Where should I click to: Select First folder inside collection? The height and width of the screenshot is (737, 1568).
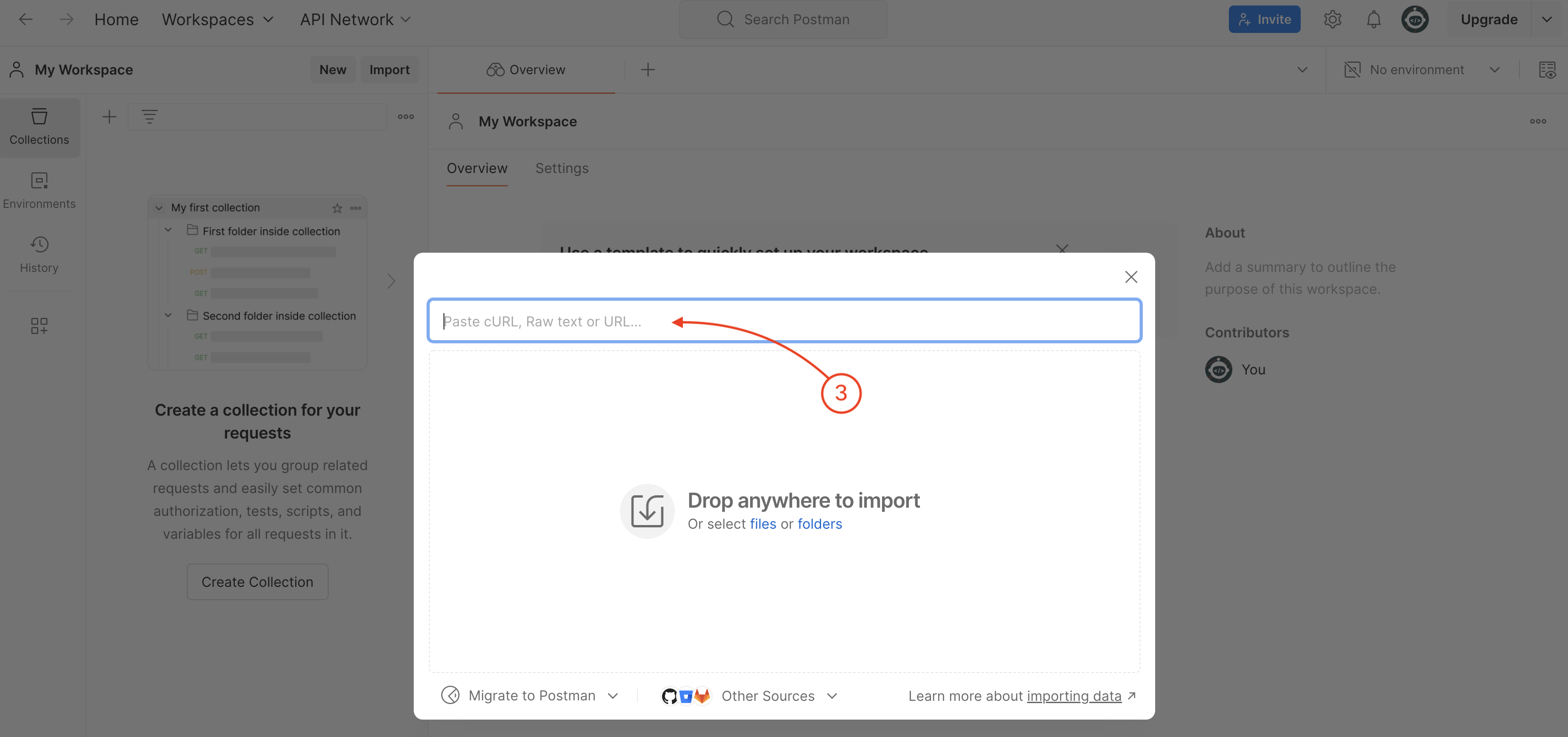(271, 231)
